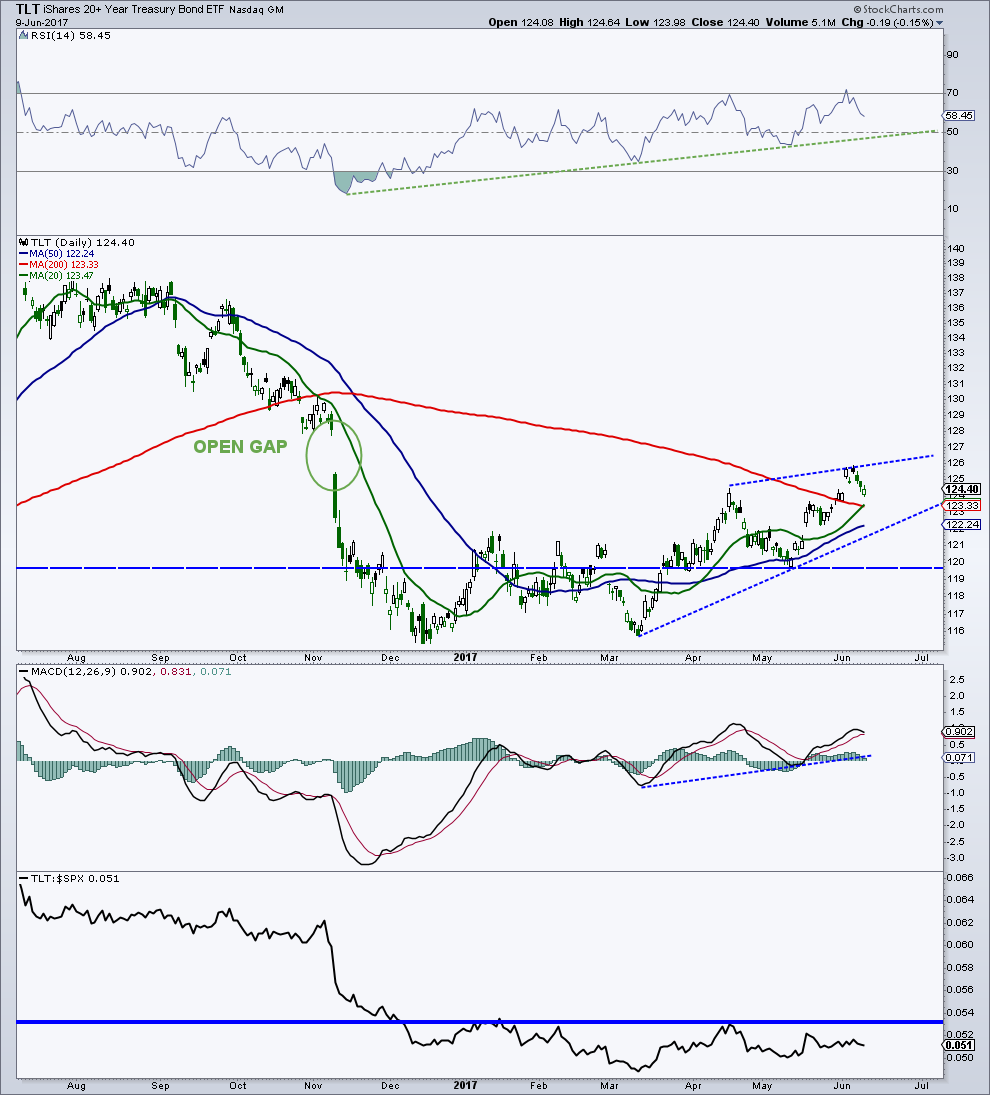Click the 126 label on price axis
This screenshot has width=990, height=1095.
[x=956, y=462]
